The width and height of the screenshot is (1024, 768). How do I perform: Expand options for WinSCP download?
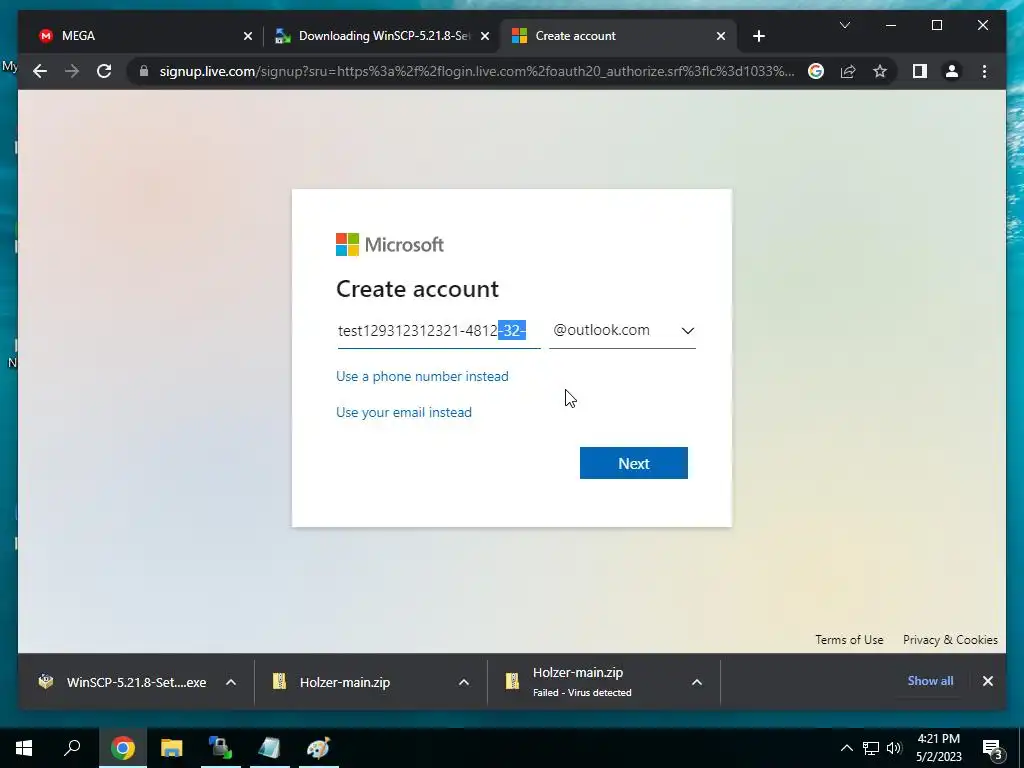tap(231, 682)
